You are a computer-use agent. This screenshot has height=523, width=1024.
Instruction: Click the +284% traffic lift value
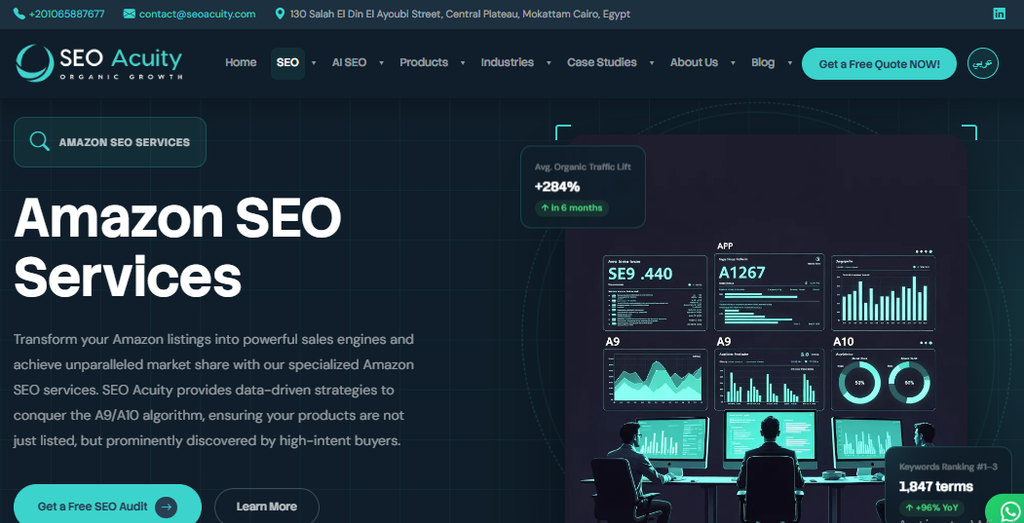[x=557, y=187]
